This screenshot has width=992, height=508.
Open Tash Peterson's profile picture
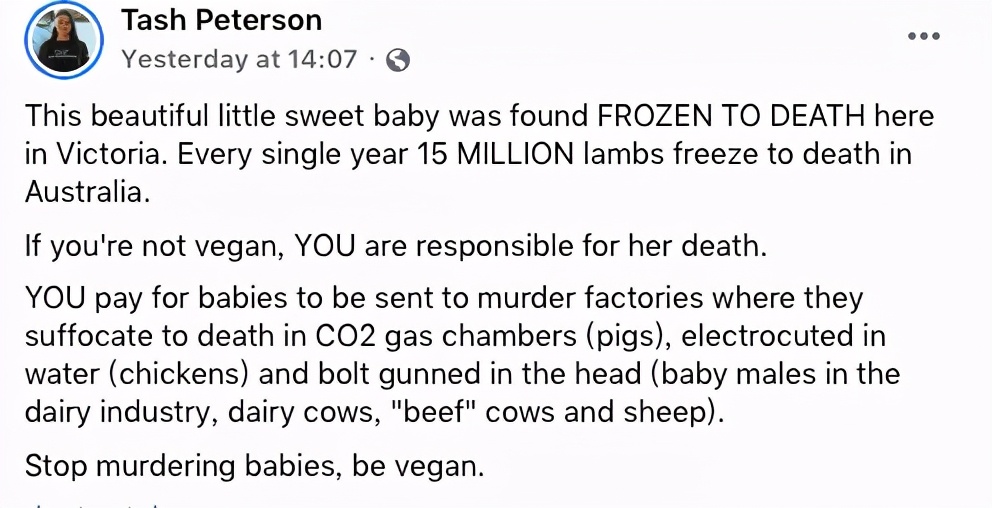point(64,40)
